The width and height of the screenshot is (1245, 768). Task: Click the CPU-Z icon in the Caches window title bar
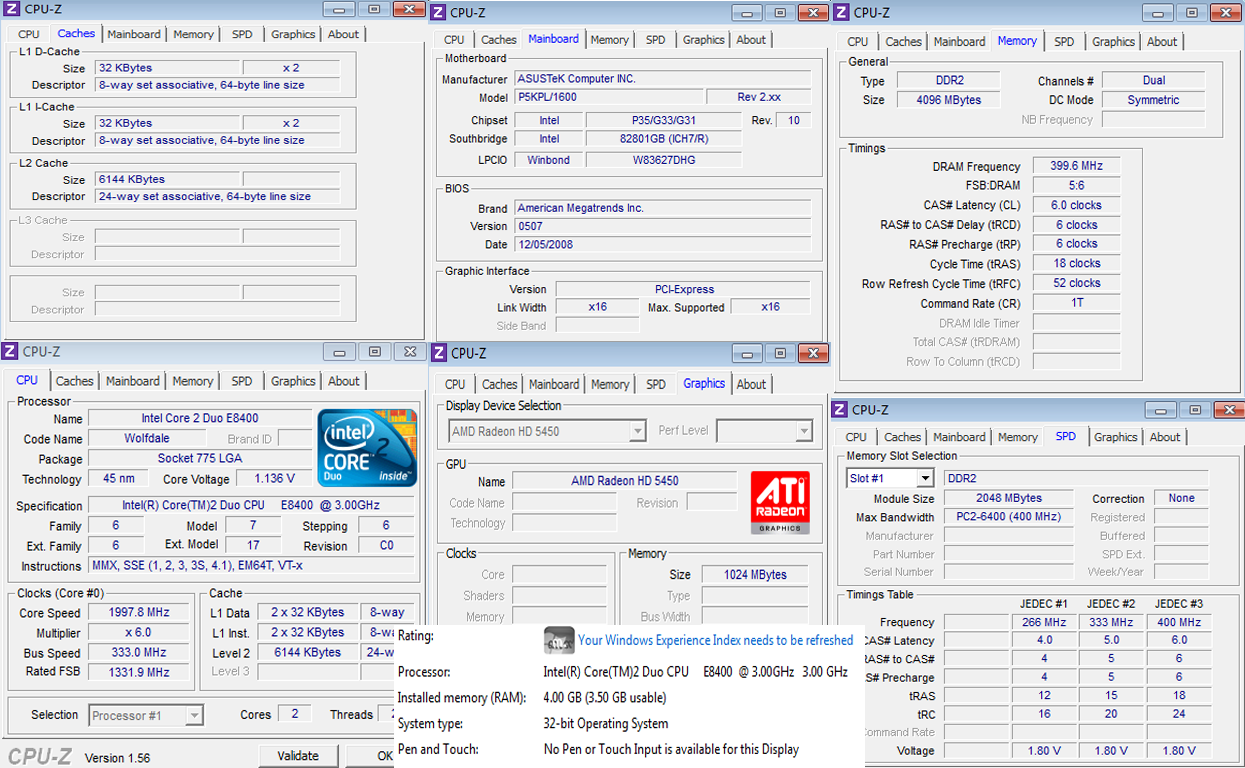tap(11, 9)
